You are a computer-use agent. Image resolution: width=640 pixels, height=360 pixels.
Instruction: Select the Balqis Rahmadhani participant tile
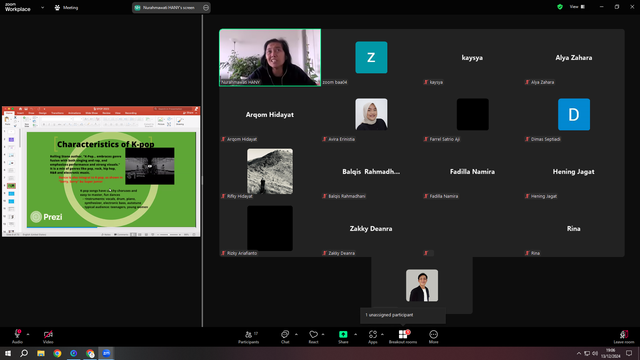(x=371, y=171)
